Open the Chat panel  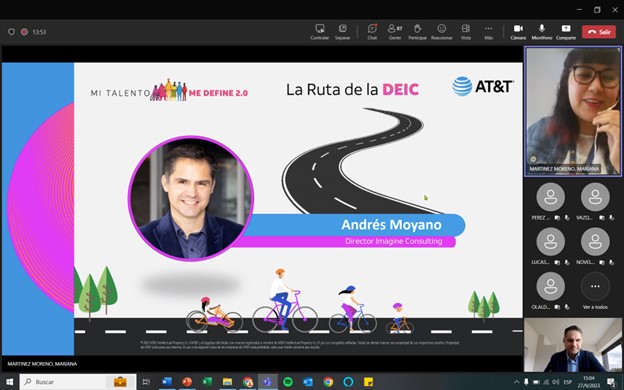[x=372, y=32]
